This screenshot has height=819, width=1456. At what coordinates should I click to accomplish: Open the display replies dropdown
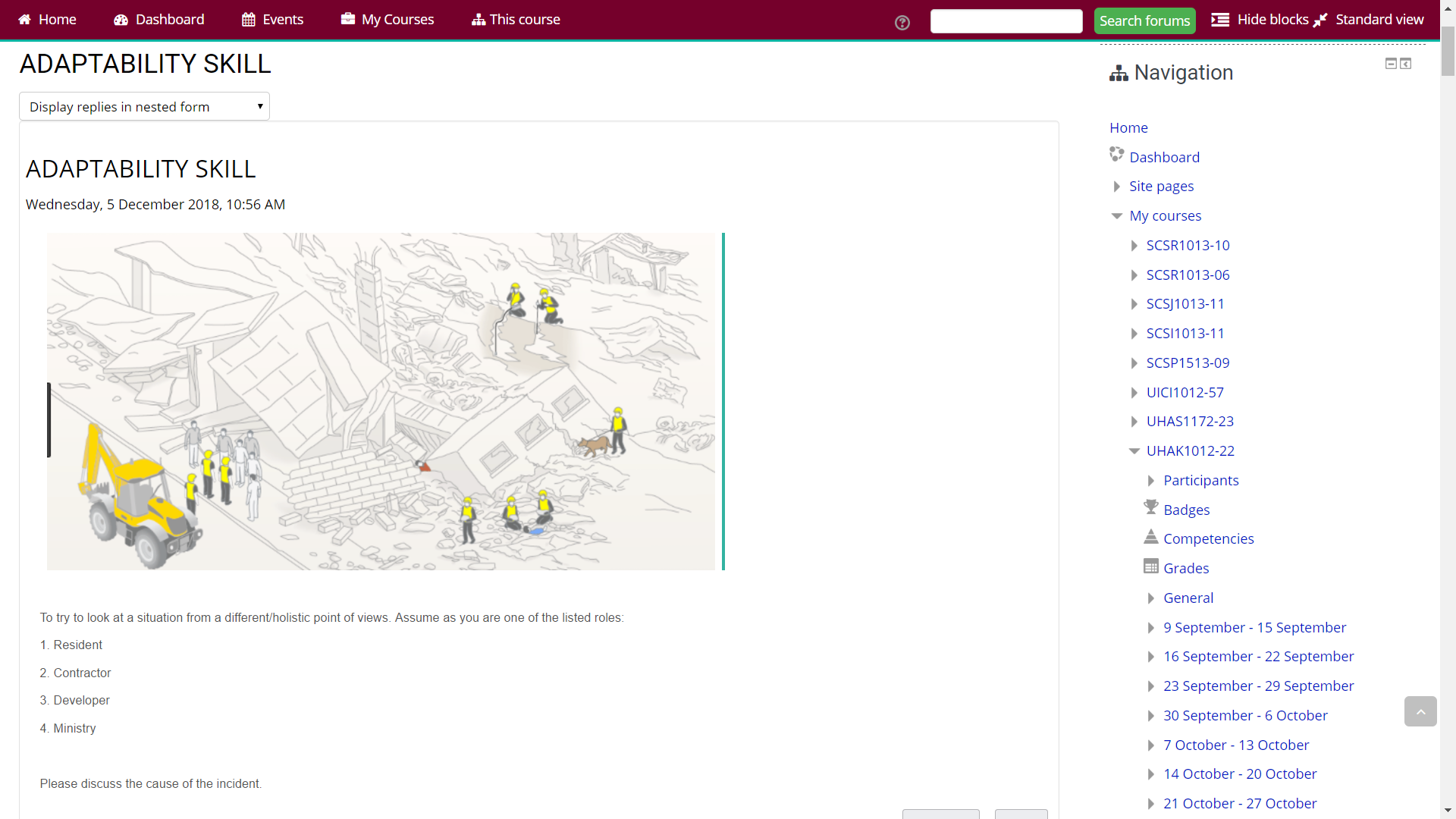(x=144, y=107)
